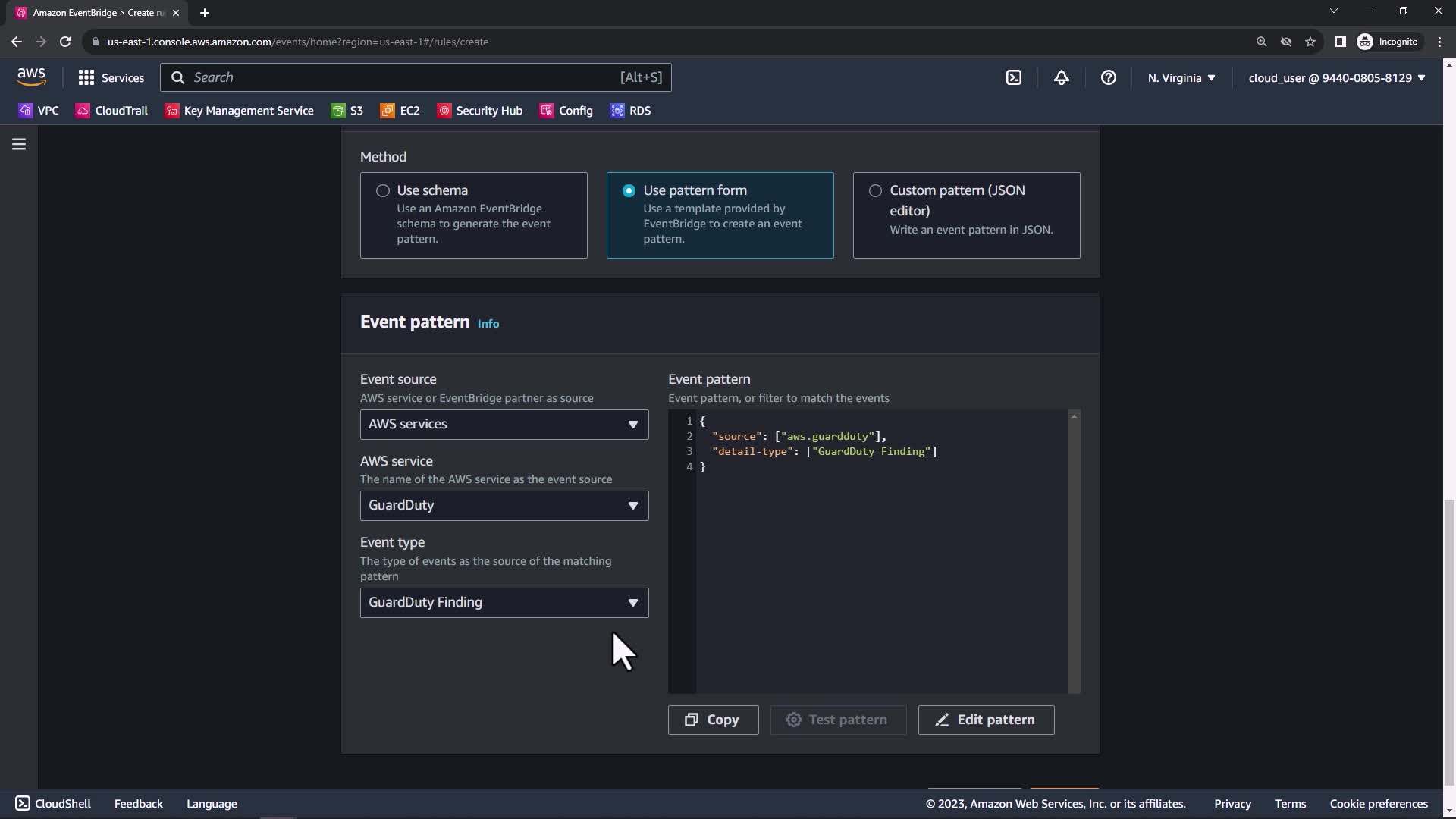This screenshot has width=1456, height=819.
Task: Open the Event type dropdown
Action: click(504, 603)
